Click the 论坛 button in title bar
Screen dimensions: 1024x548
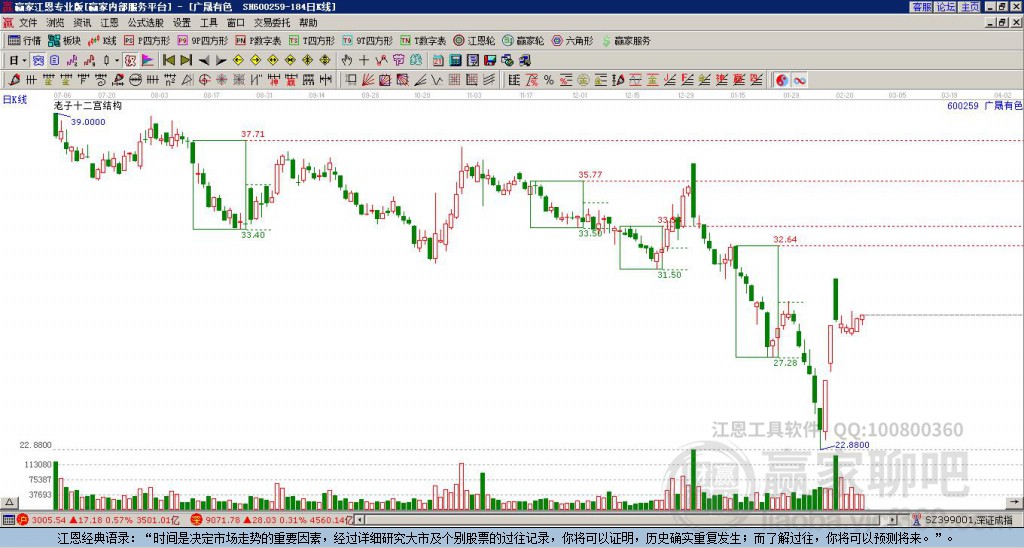(946, 7)
